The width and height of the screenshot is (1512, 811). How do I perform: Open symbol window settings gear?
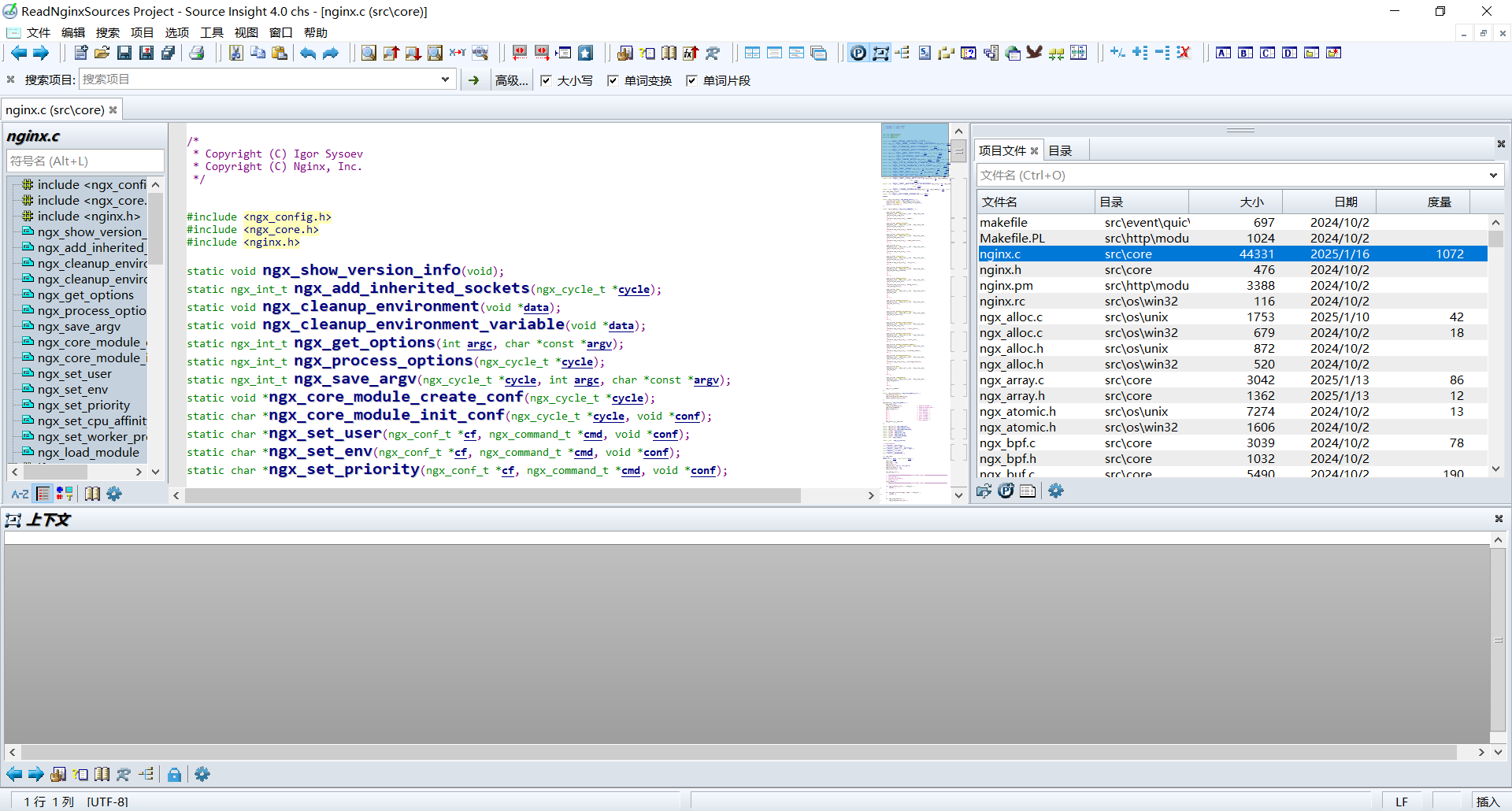click(x=114, y=494)
